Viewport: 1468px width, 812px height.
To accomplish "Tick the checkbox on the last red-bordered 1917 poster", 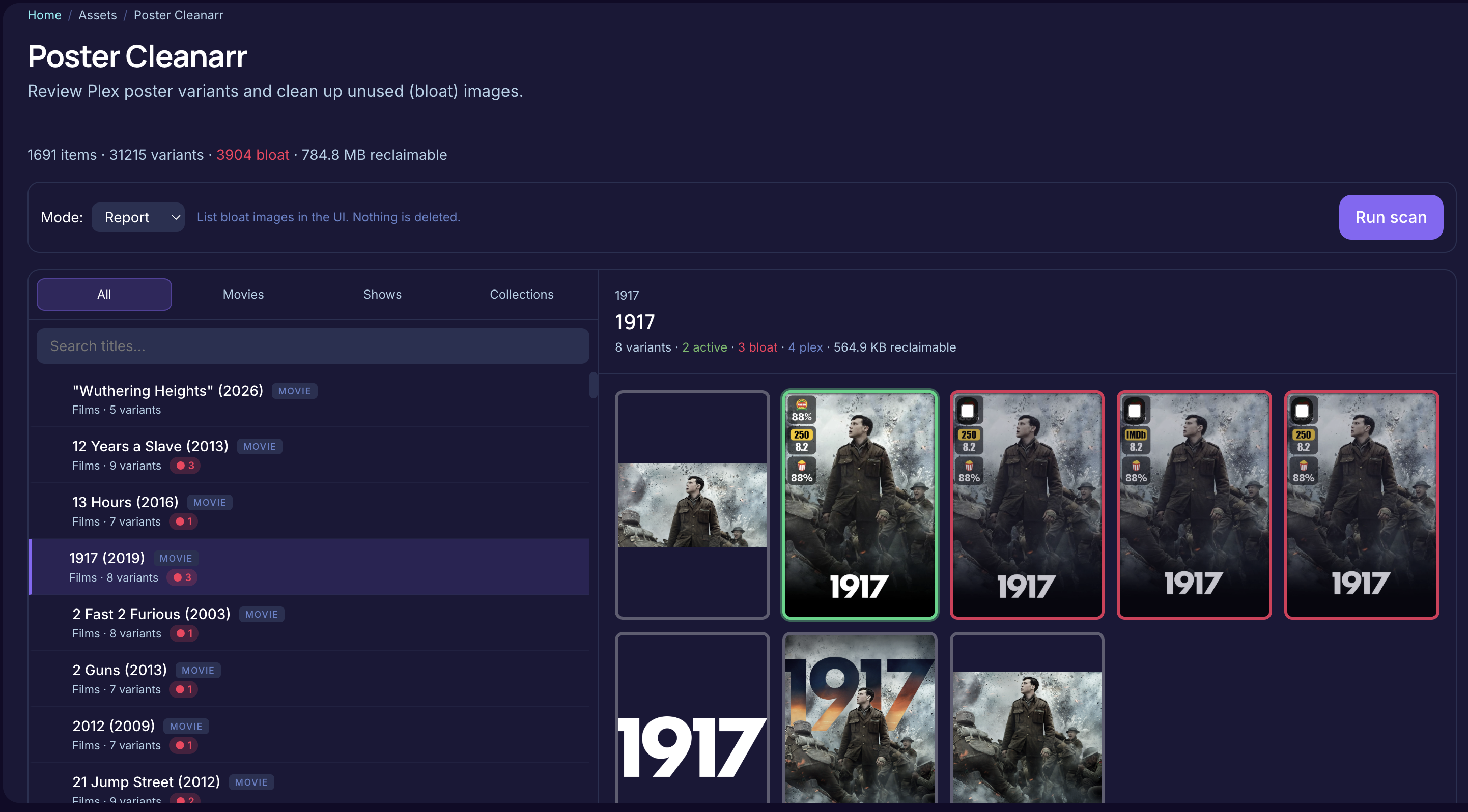I will 1302,411.
